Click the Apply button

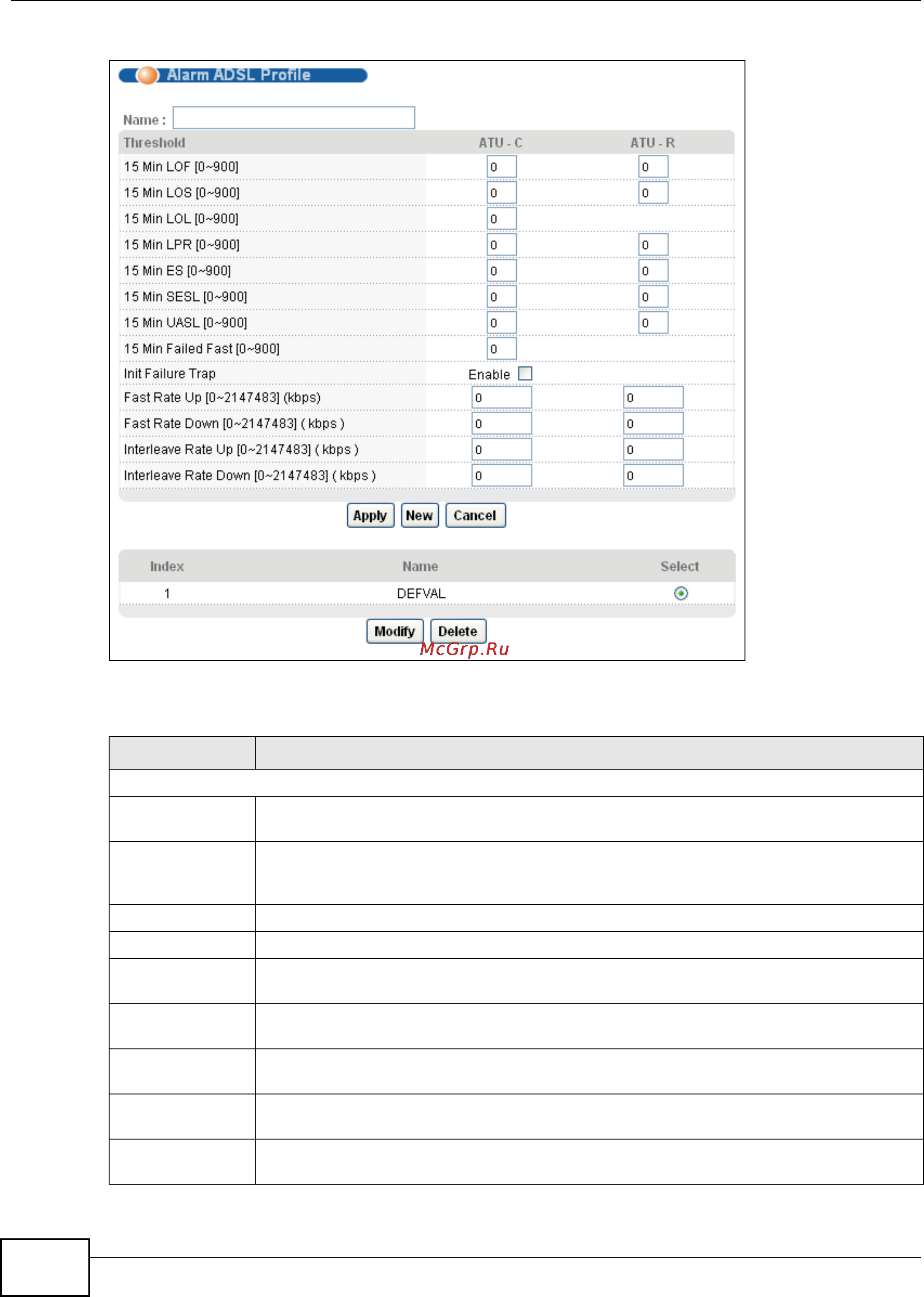[370, 515]
